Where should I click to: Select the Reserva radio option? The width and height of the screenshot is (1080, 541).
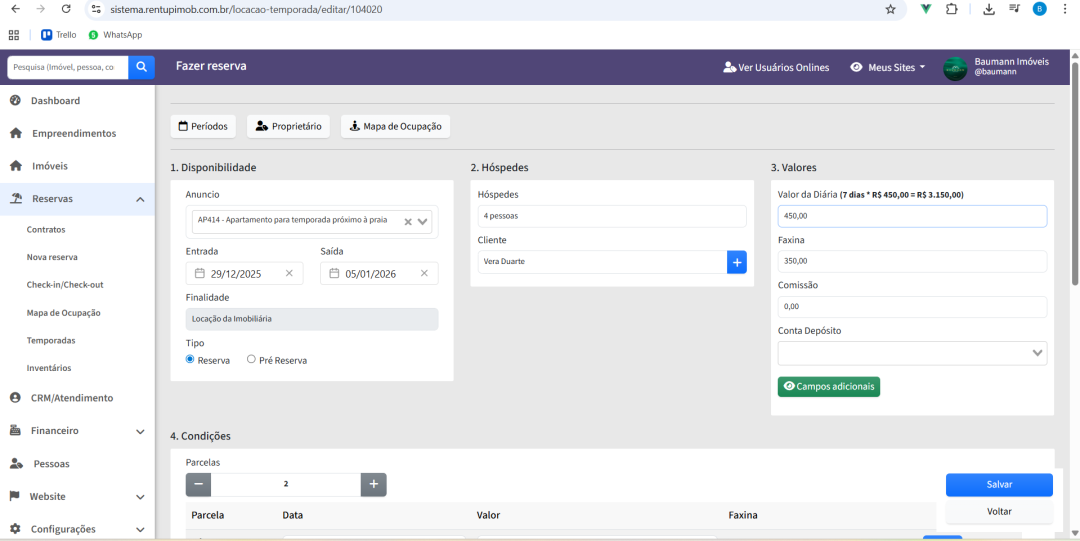coord(190,360)
